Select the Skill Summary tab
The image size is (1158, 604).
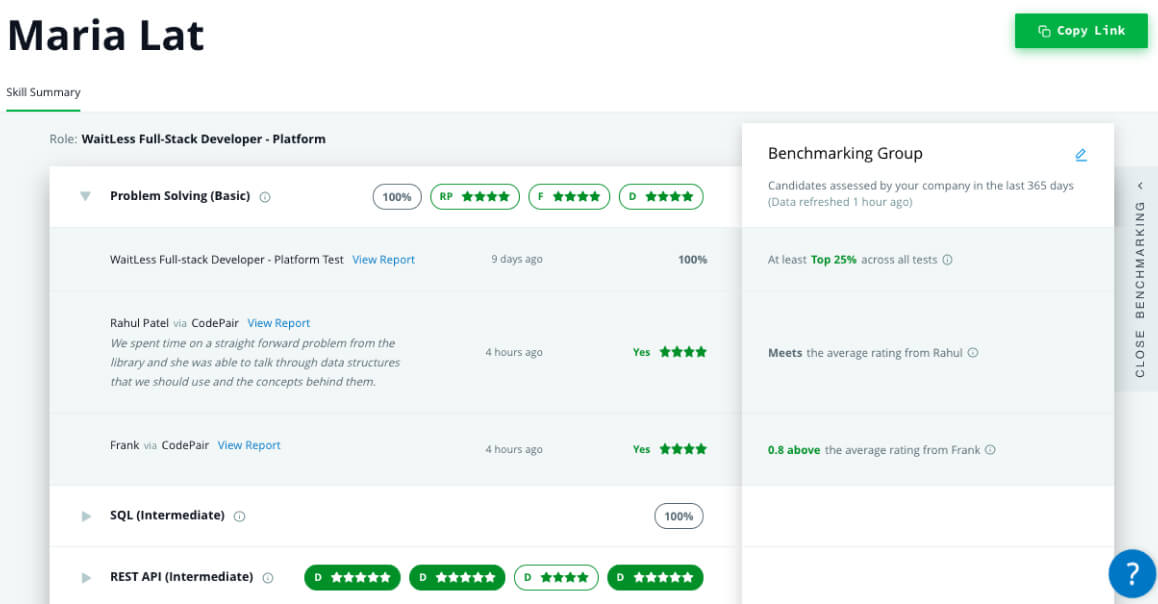43,91
